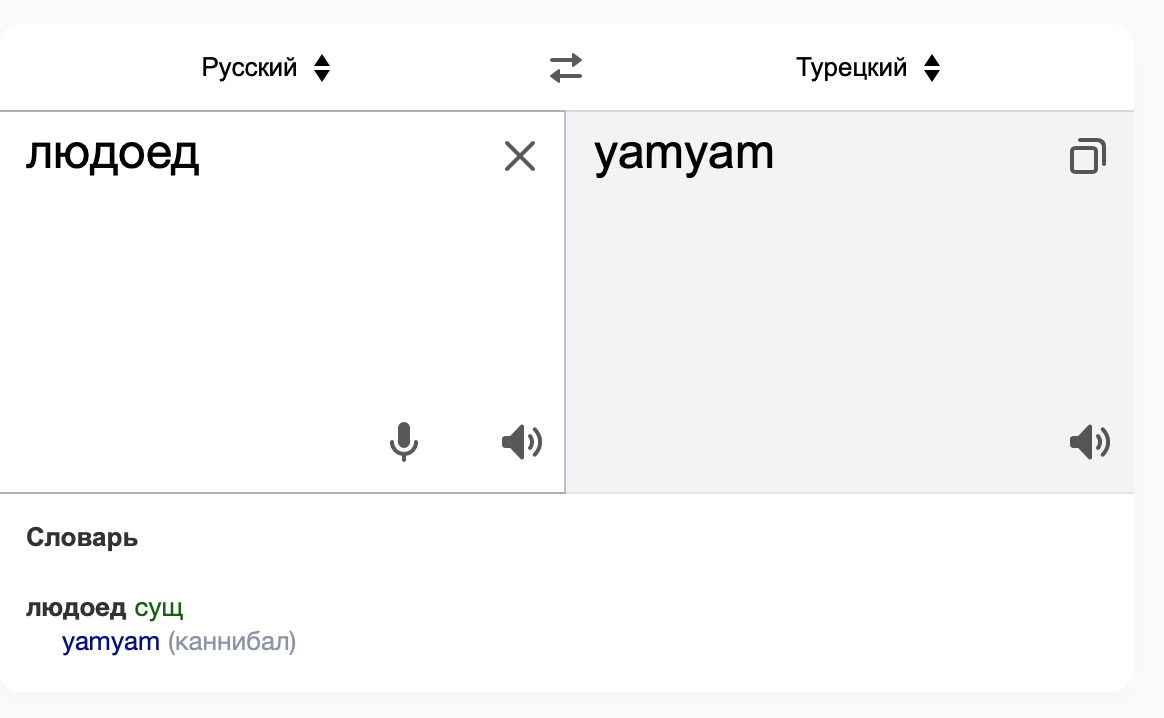The height and width of the screenshot is (718, 1164).
Task: Start voice input with the microphone
Action: (403, 441)
